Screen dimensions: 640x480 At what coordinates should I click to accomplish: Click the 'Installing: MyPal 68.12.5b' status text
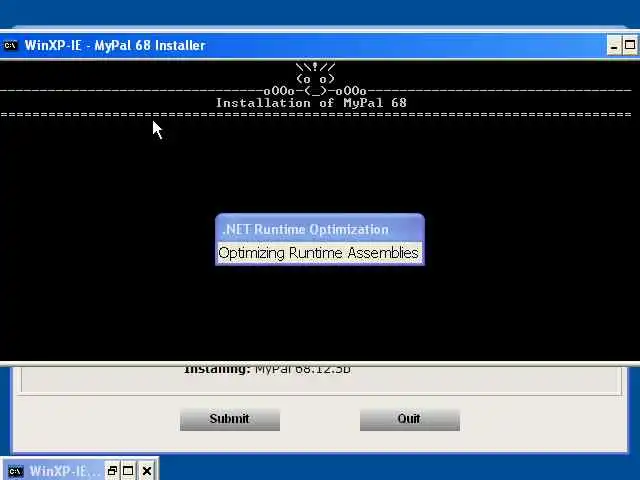pos(267,369)
